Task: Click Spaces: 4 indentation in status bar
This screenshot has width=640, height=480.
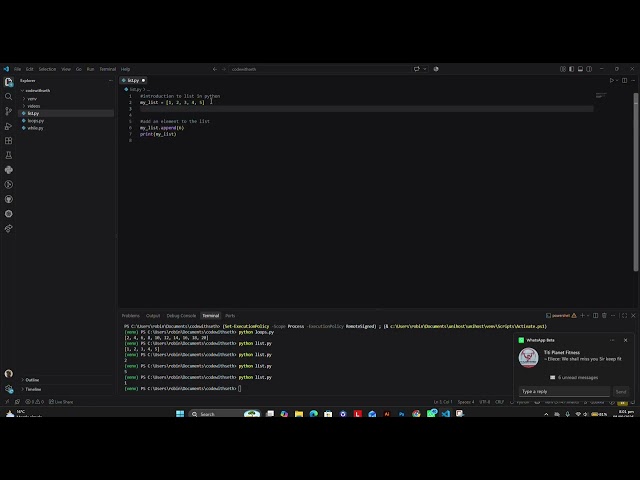Action: pyautogui.click(x=466, y=402)
